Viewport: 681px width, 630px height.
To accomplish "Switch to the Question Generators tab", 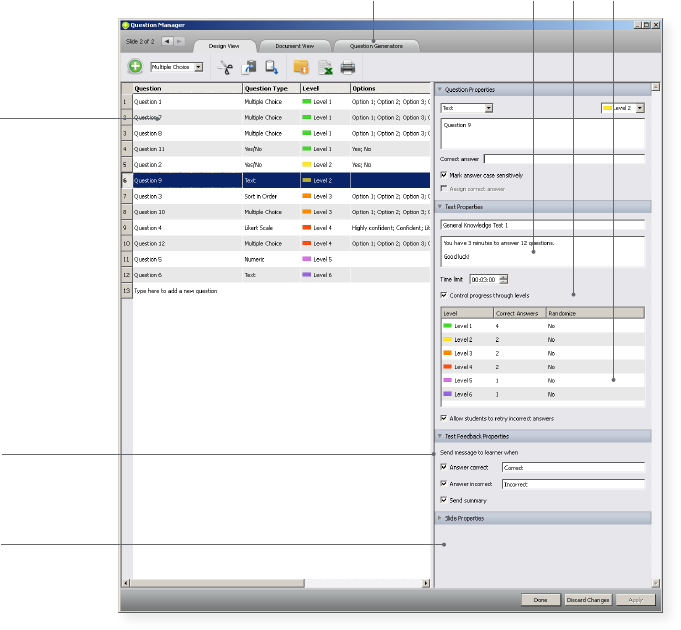I will [376, 46].
